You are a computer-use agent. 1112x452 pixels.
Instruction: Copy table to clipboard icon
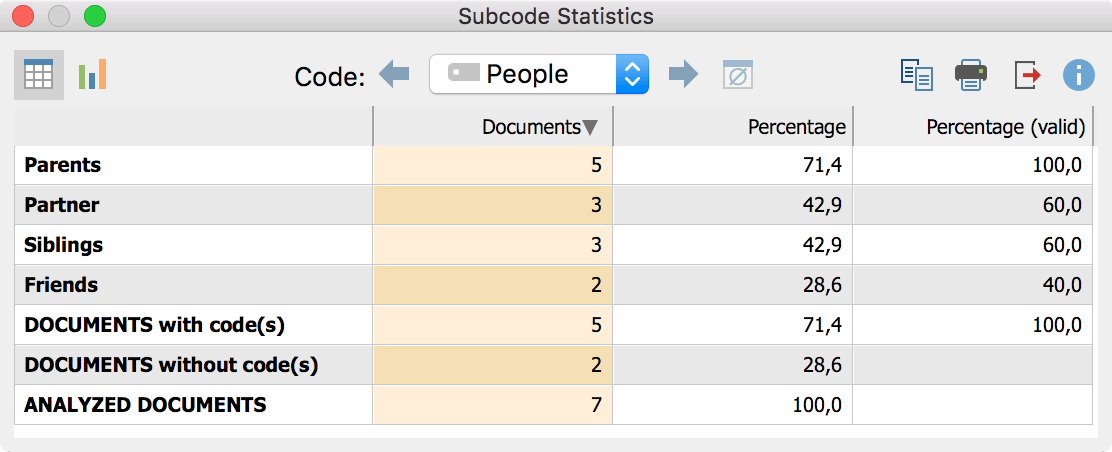pos(916,75)
